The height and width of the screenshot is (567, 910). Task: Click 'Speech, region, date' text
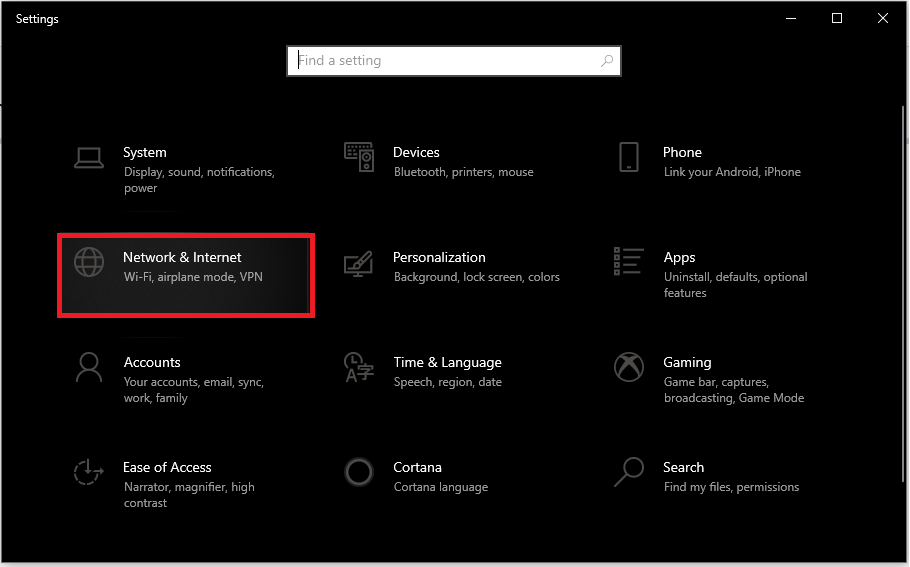[447, 382]
